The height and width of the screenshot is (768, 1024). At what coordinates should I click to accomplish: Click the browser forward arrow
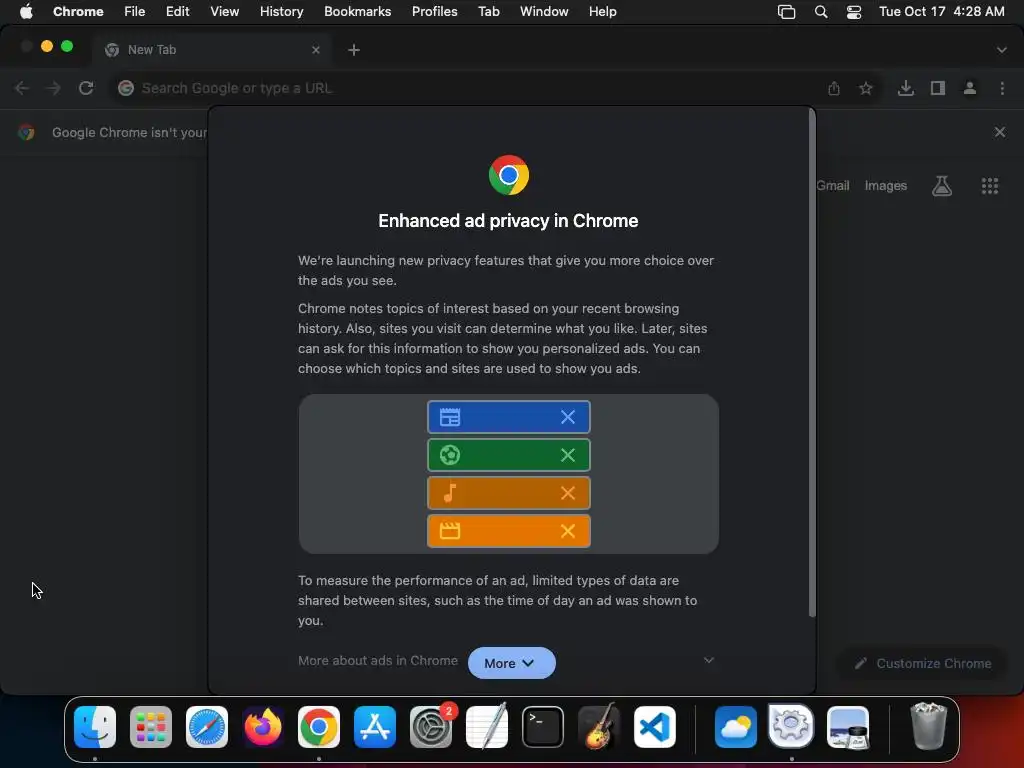coord(54,88)
